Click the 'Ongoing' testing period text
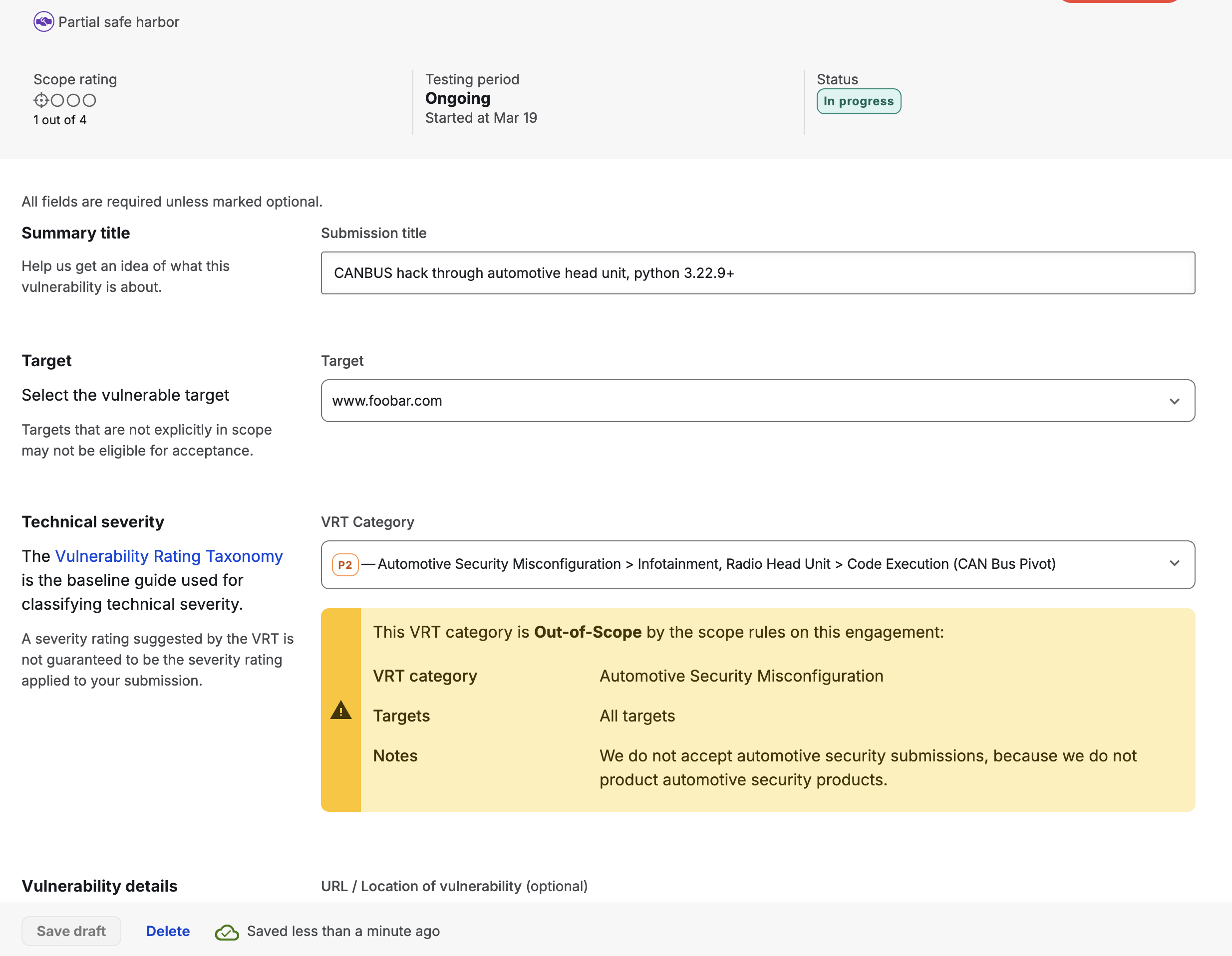The width and height of the screenshot is (1232, 956). 457,98
